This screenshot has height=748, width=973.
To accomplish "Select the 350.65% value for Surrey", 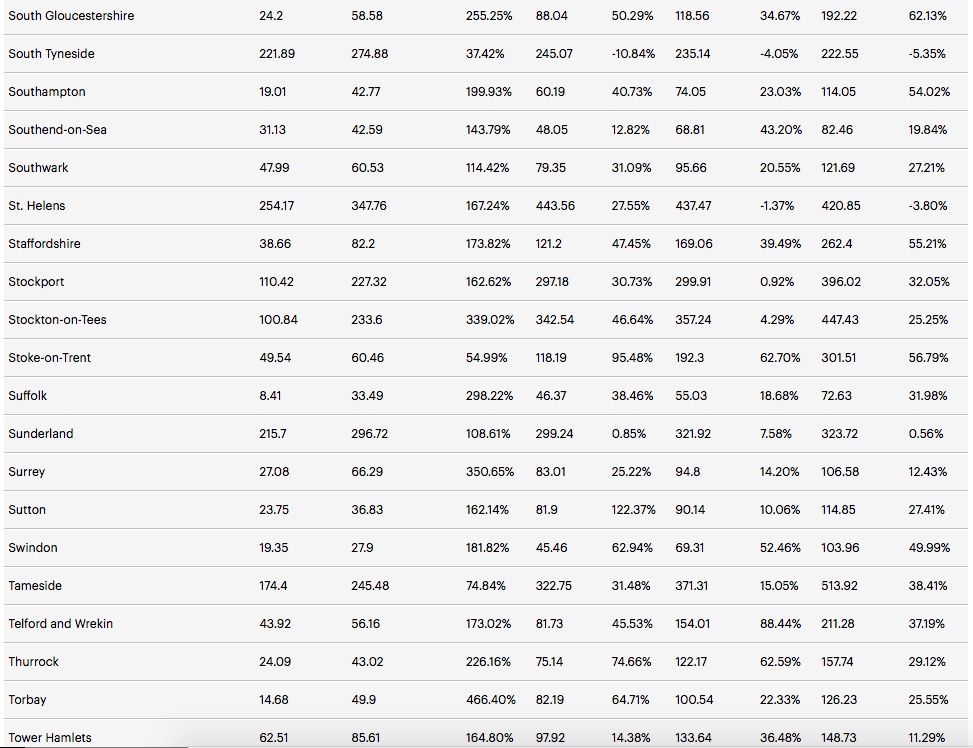I will coord(489,472).
